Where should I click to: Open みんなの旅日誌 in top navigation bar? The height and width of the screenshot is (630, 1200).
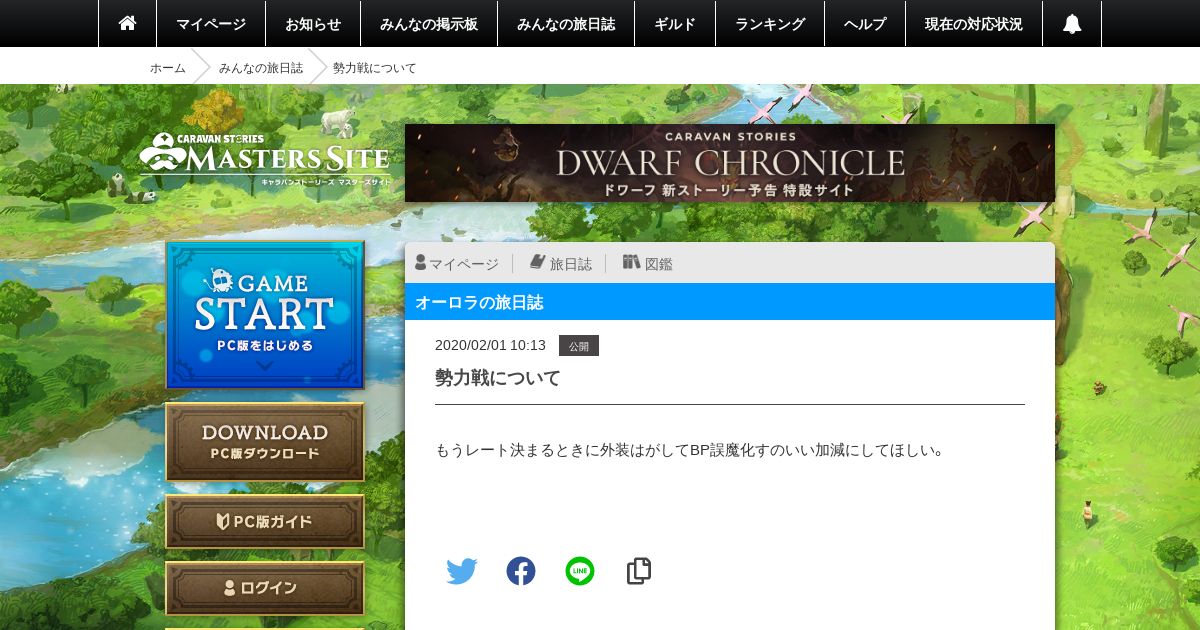coord(566,23)
